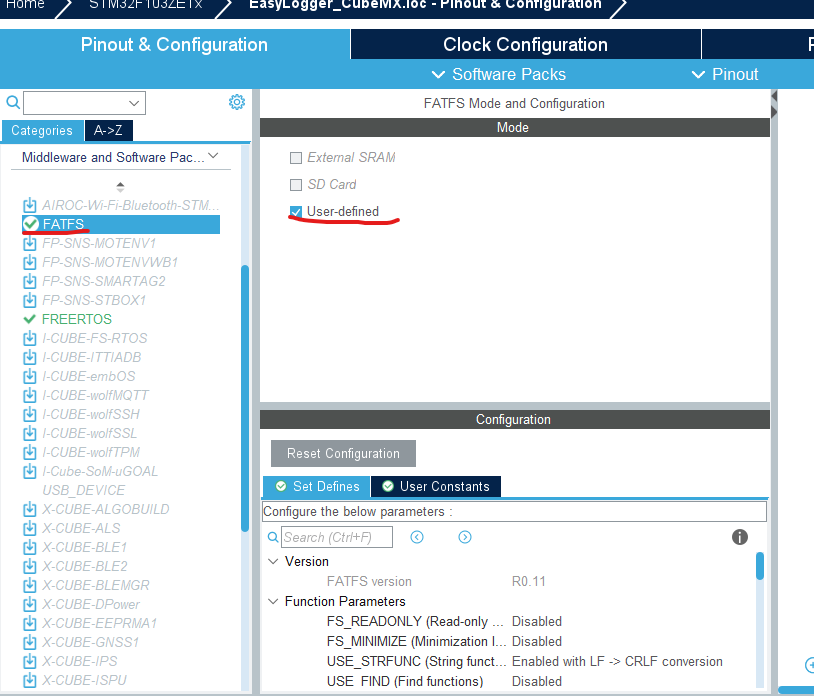Viewport: 814px width, 697px height.
Task: Select USB_DEVICE in the middleware list
Action: point(84,490)
